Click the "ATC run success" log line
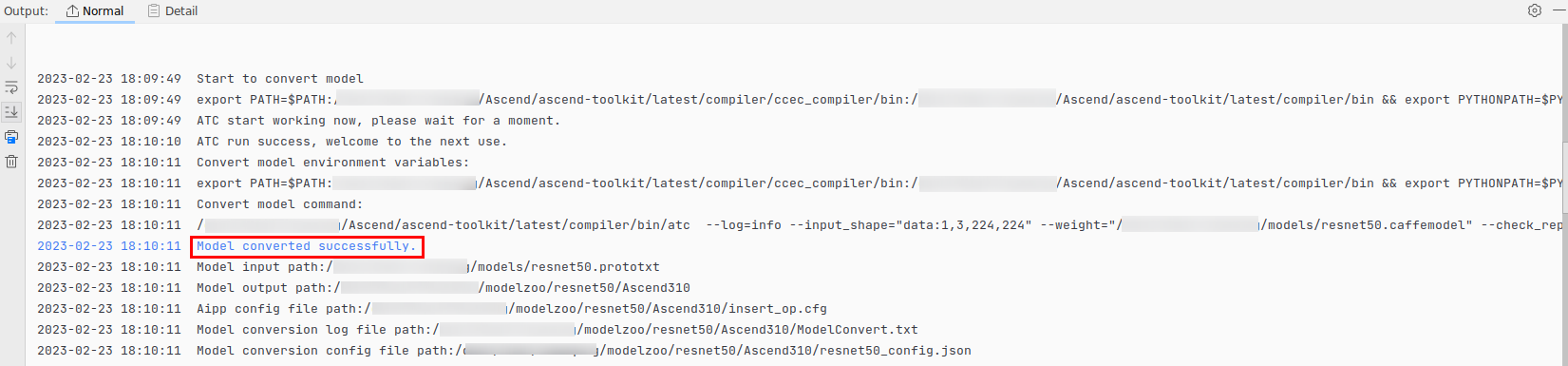 (x=352, y=142)
